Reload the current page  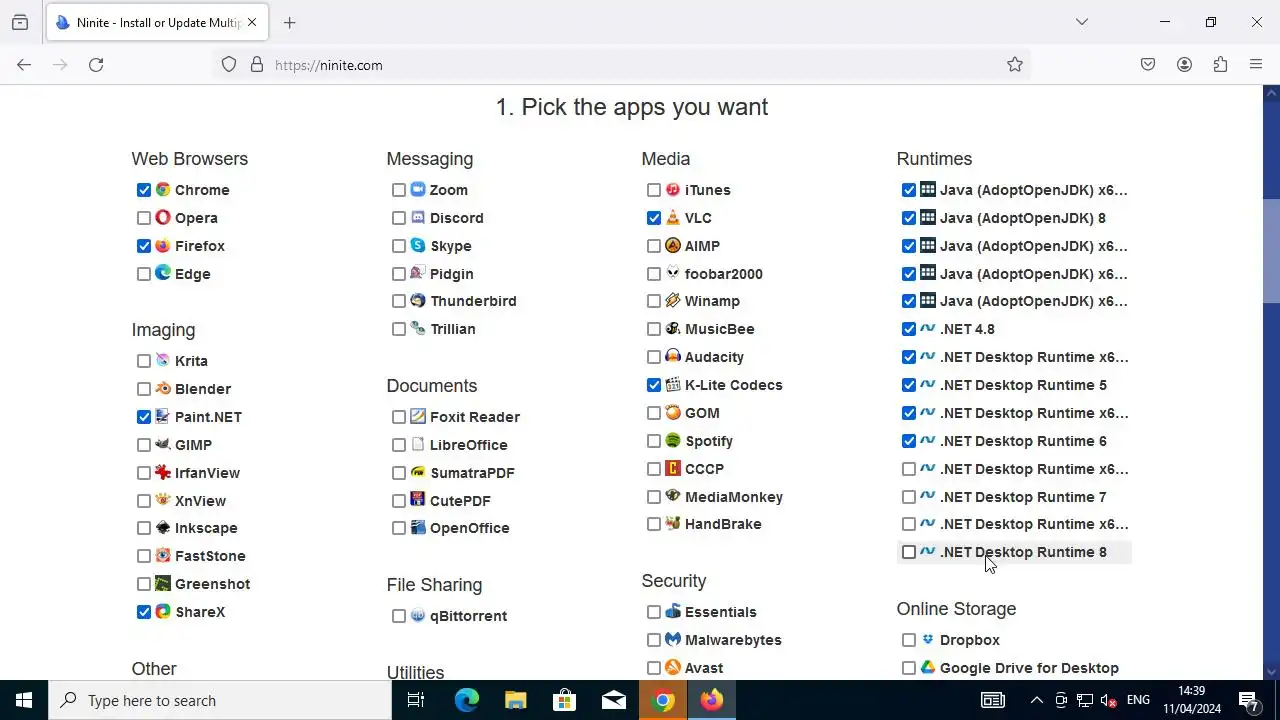point(96,65)
